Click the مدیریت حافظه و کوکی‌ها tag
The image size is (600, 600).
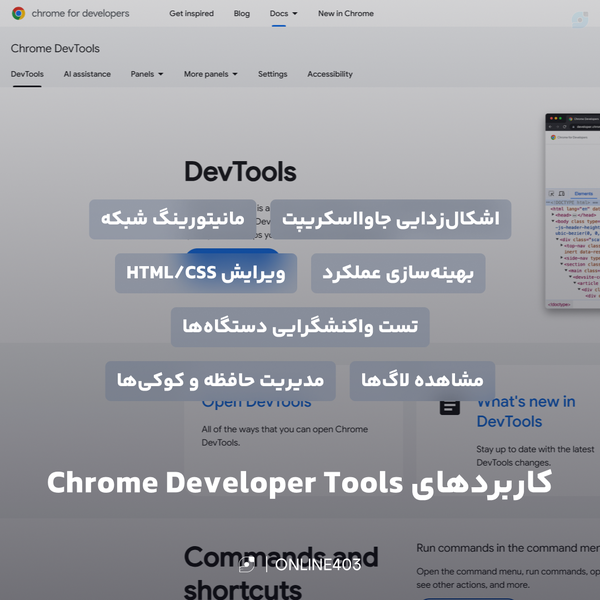pyautogui.click(x=220, y=381)
